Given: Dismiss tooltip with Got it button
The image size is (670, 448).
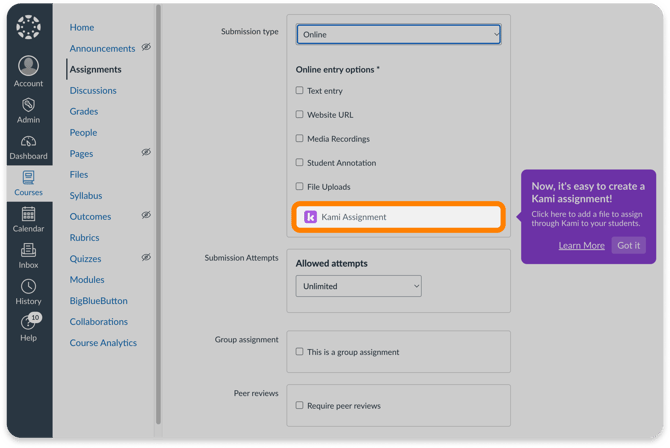Looking at the screenshot, I should click(x=628, y=245).
